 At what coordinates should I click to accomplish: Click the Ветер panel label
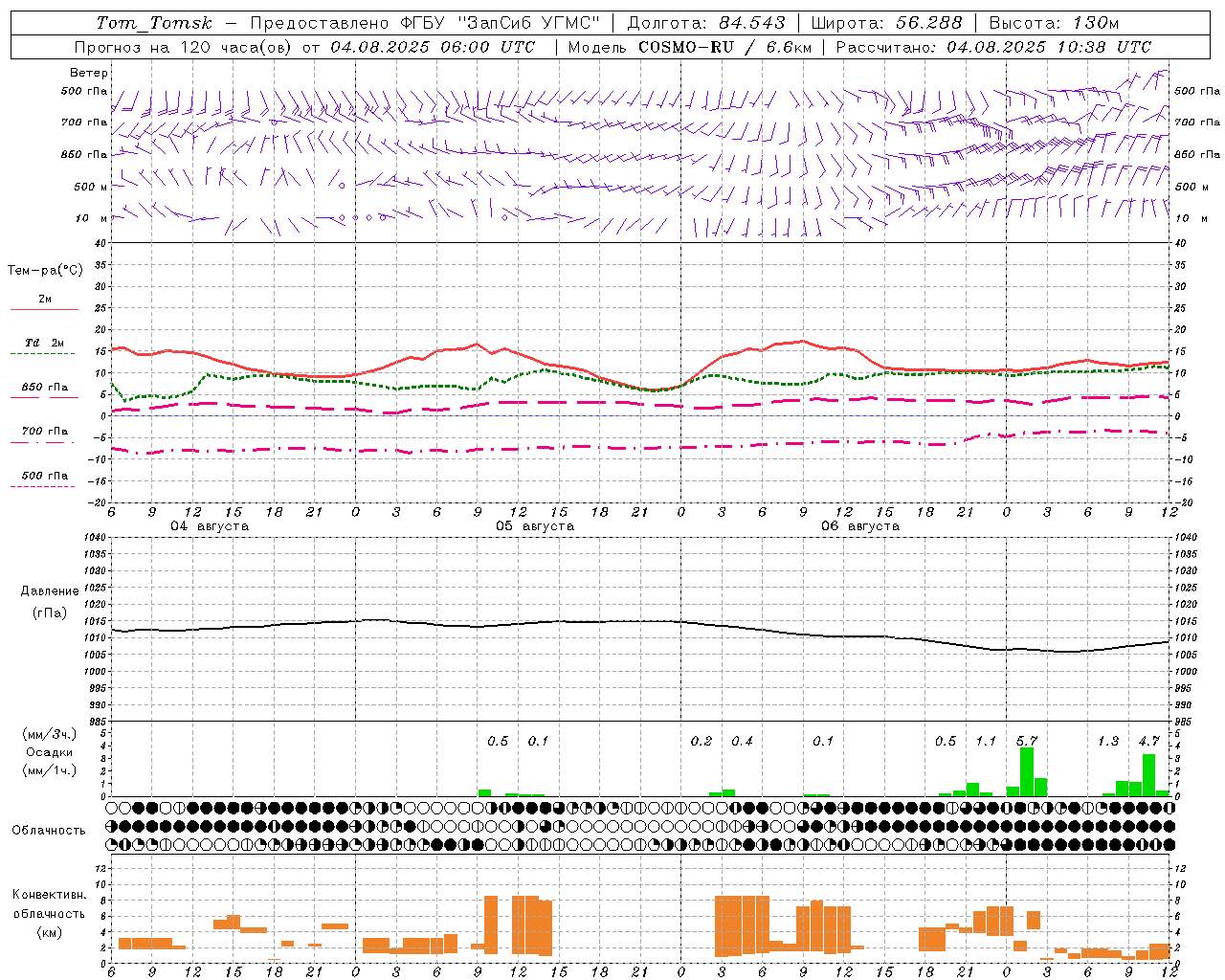[89, 73]
